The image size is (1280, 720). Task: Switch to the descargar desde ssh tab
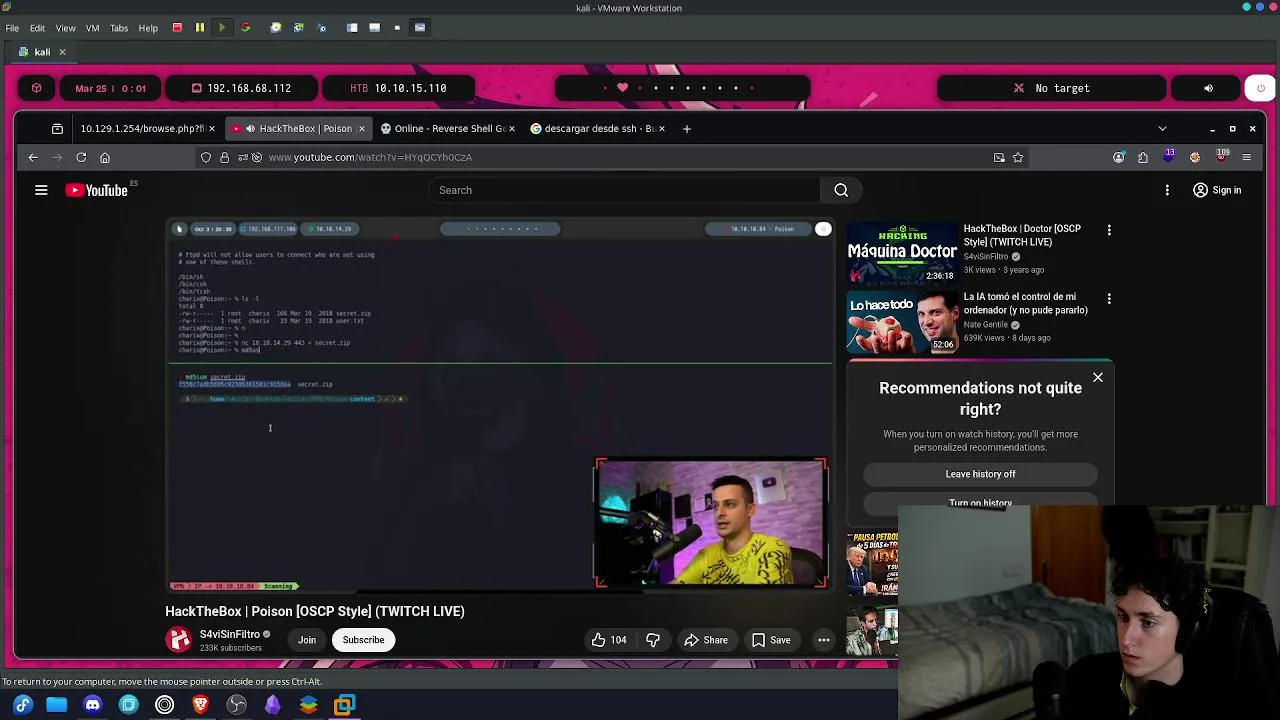598,128
